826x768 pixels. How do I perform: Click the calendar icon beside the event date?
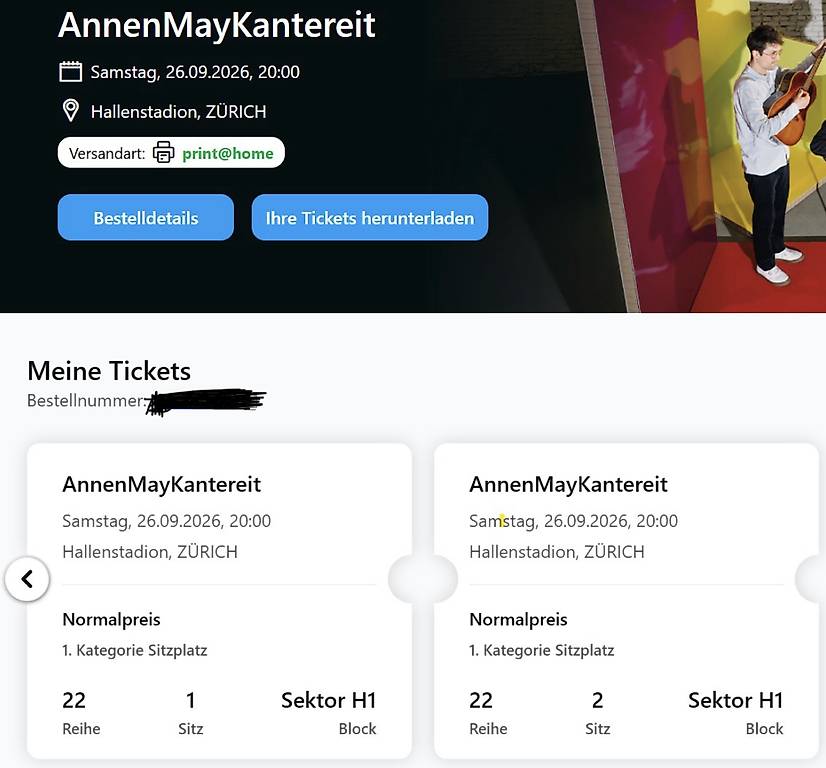(x=71, y=72)
